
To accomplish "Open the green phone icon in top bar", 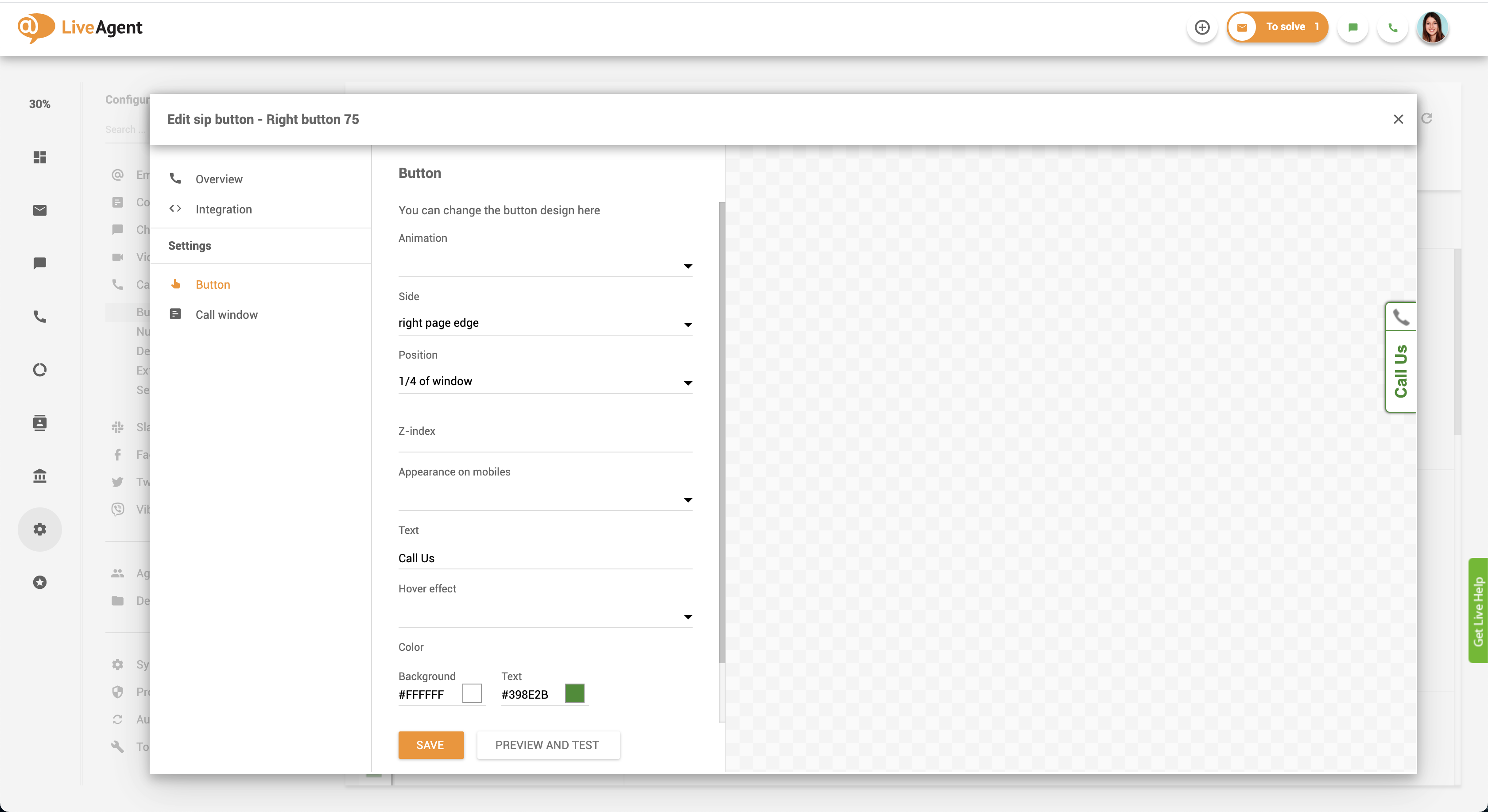I will point(1393,27).
